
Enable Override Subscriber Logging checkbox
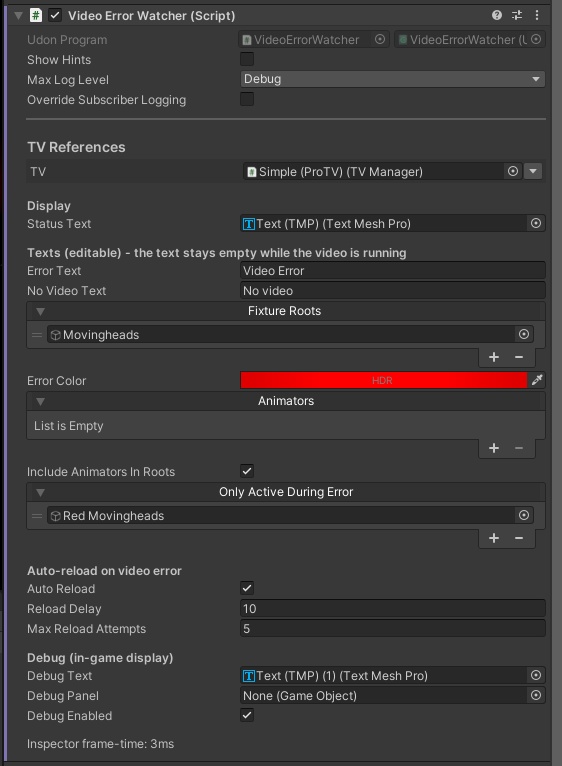pyautogui.click(x=247, y=99)
